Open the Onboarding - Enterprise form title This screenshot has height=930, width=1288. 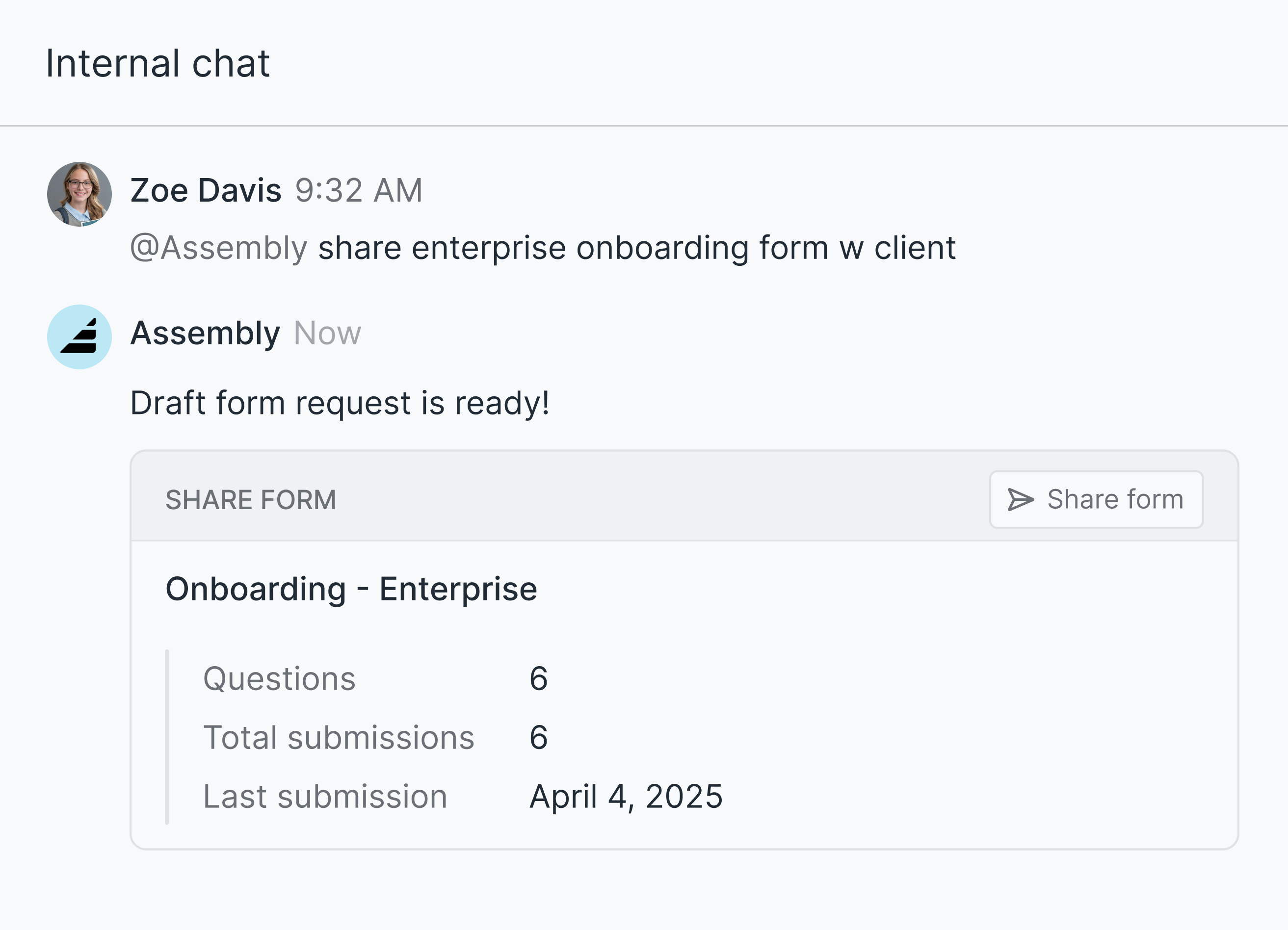click(x=351, y=589)
